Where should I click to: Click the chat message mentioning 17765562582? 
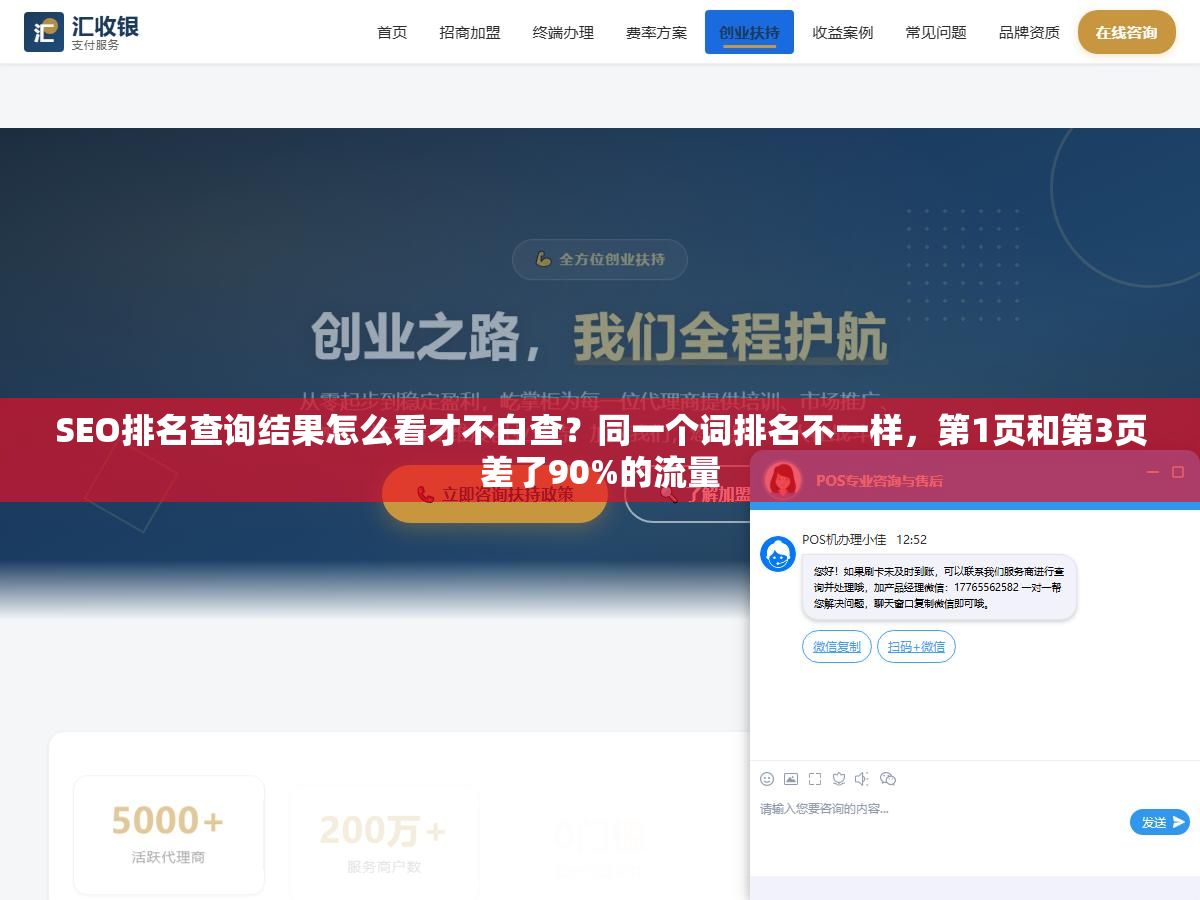click(x=939, y=587)
